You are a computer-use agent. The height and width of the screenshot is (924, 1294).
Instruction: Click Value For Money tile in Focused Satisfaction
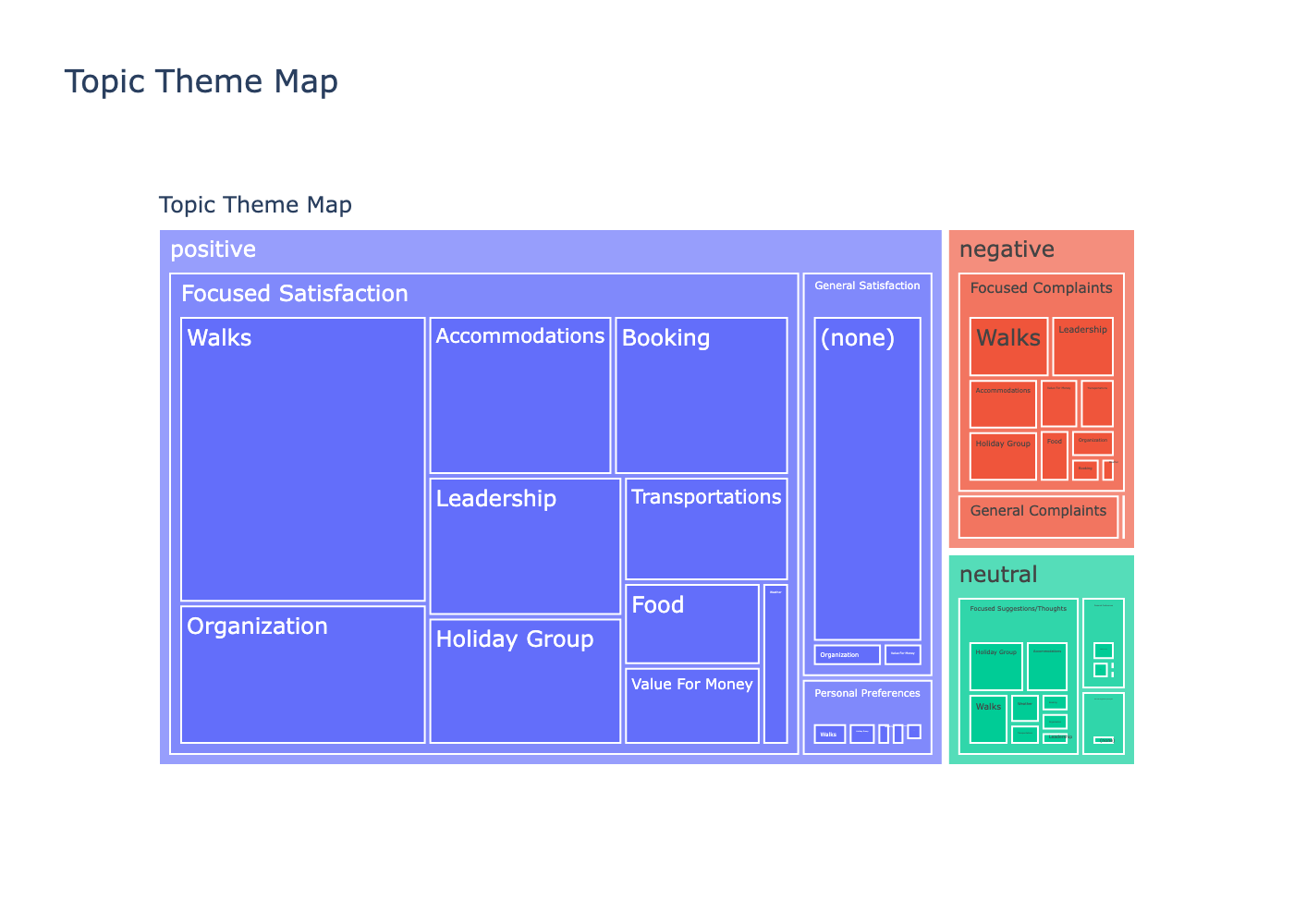click(692, 706)
